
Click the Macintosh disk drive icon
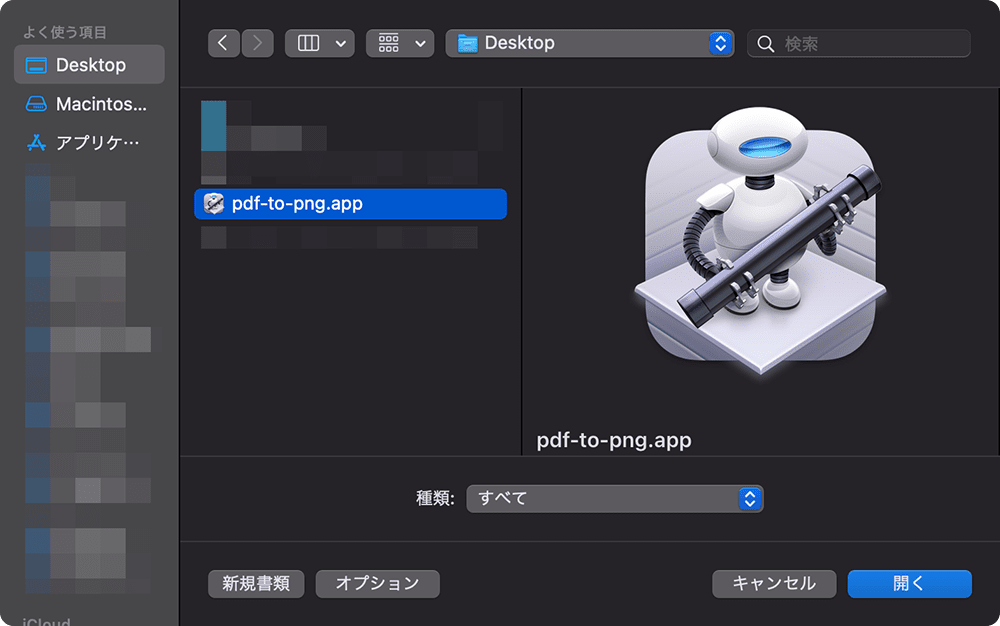[x=36, y=104]
